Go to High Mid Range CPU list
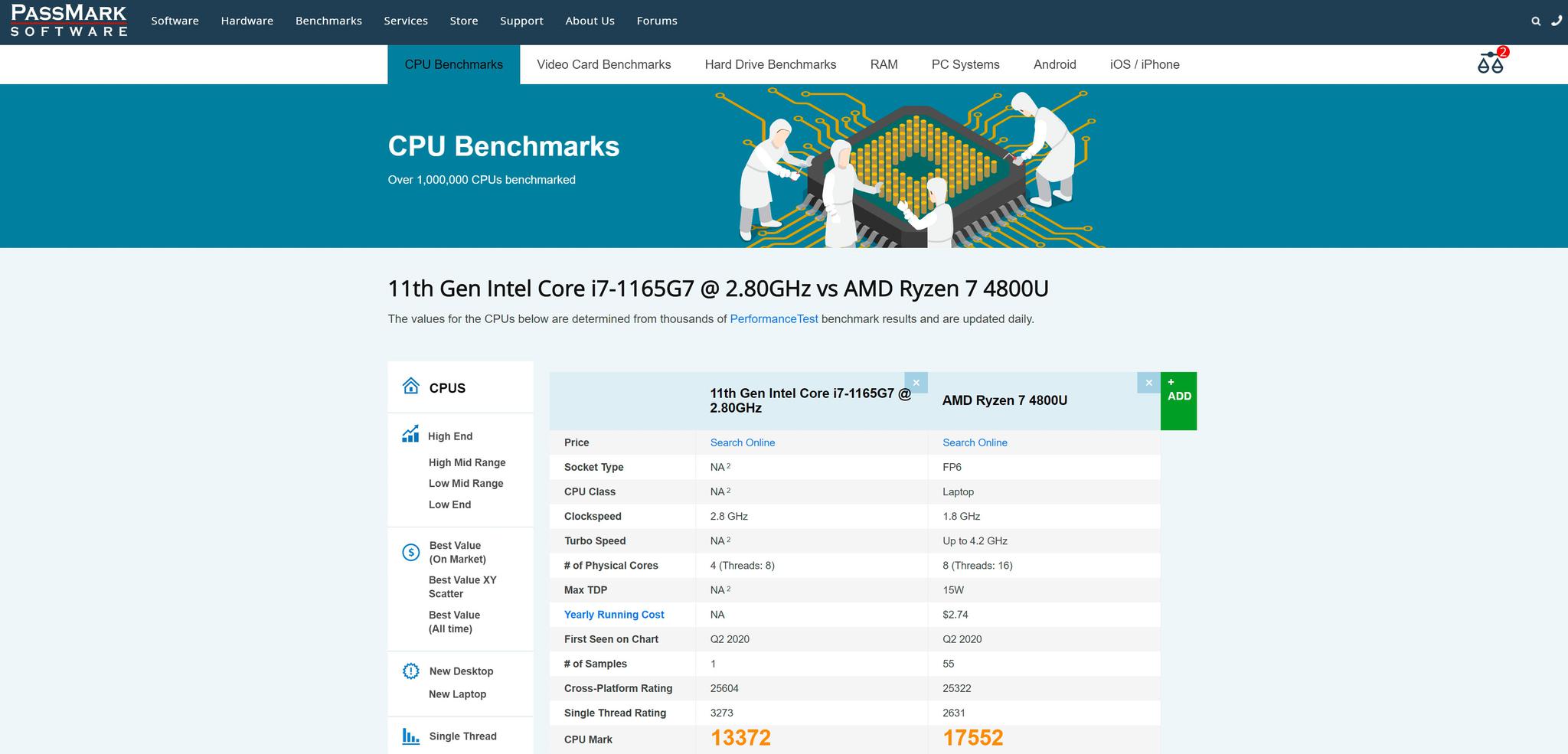1568x754 pixels. (467, 462)
